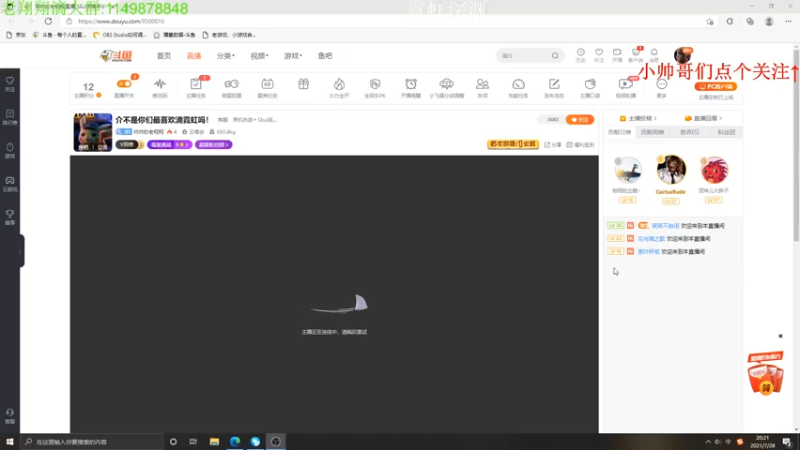The width and height of the screenshot is (800, 450).
Task: Click the red hedgehog contributor avatar
Action: coord(714,170)
